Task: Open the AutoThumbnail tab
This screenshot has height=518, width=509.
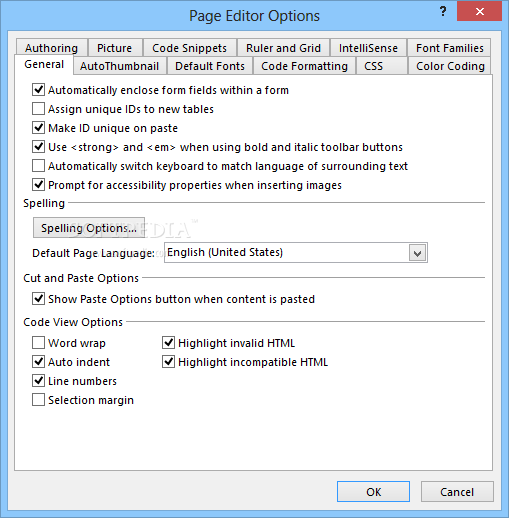Action: [119, 66]
